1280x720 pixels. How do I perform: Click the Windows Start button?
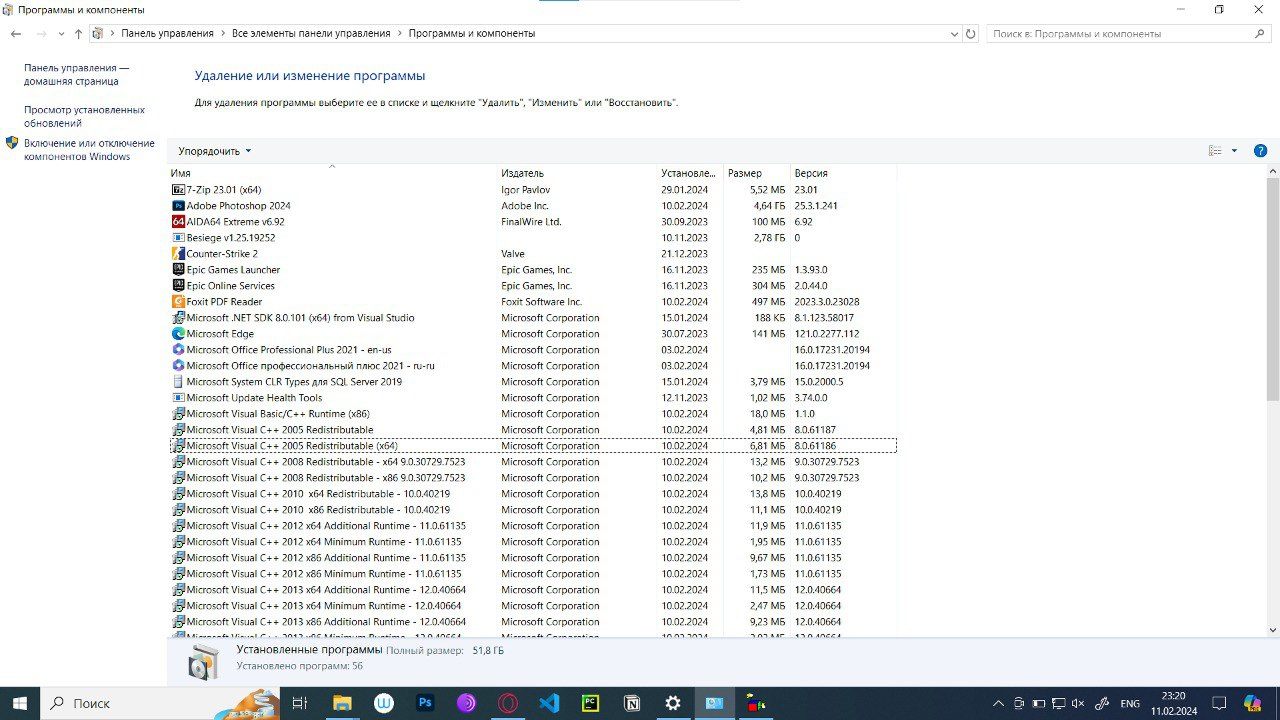pyautogui.click(x=20, y=703)
